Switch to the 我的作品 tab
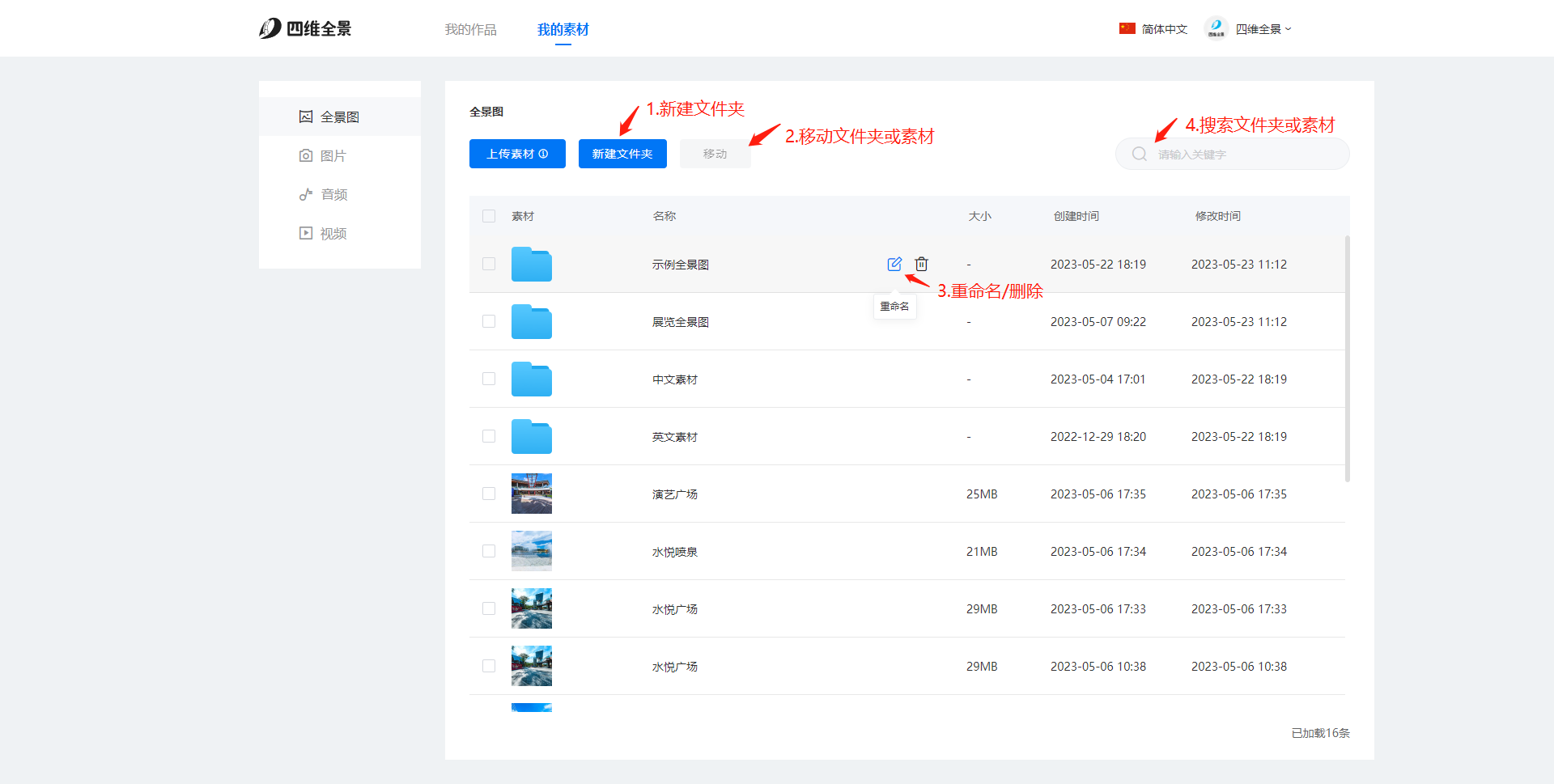The image size is (1554, 784). (470, 29)
